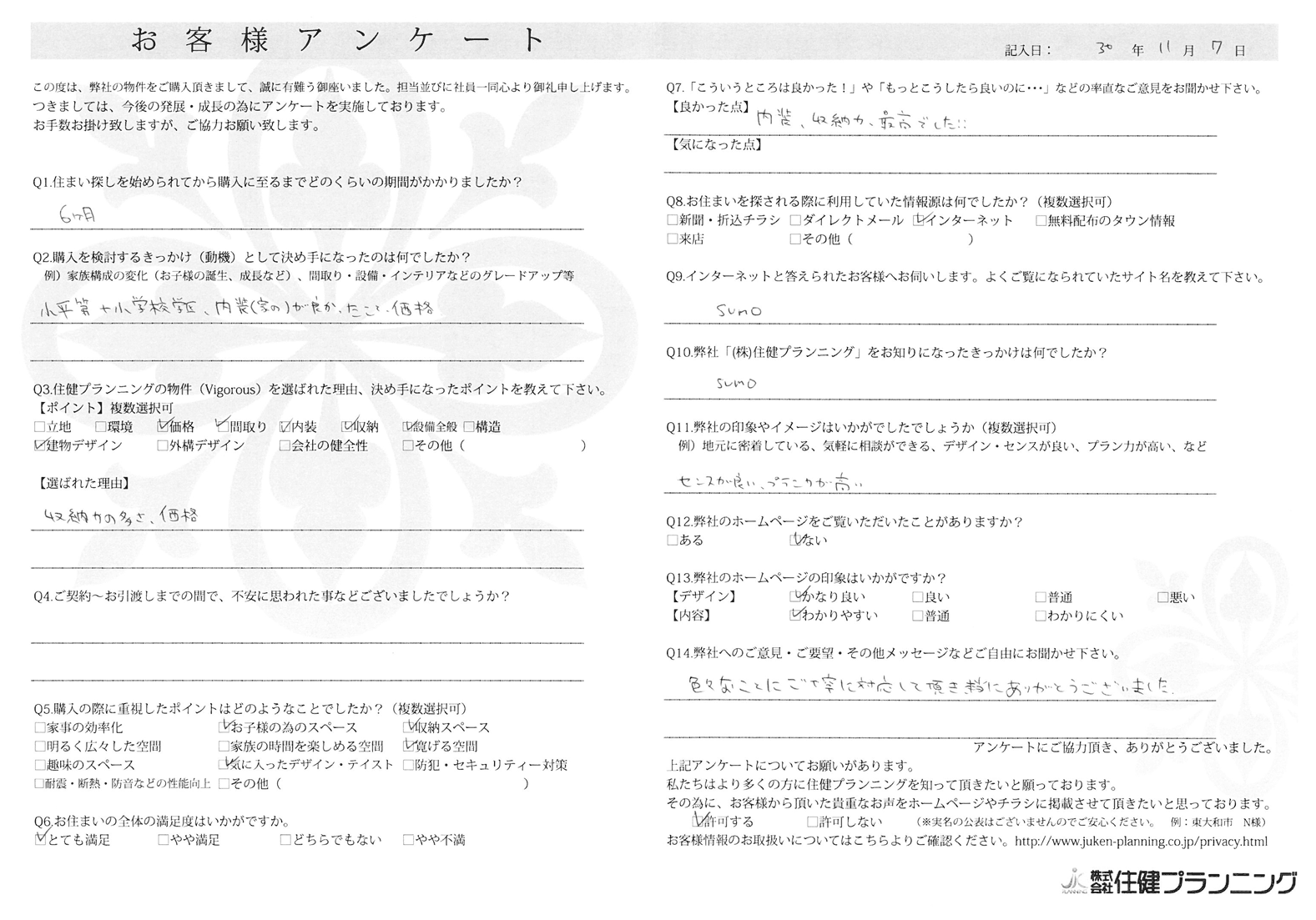
Task: Toggle the わかりやすい content rating
Action: [x=795, y=616]
